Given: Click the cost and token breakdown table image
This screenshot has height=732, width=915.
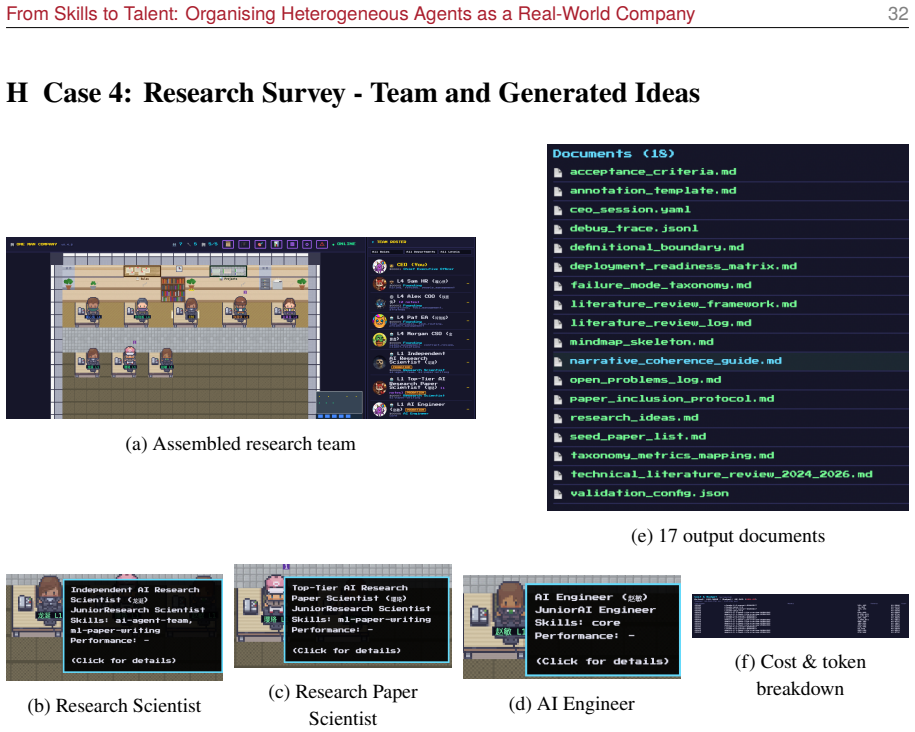Looking at the screenshot, I should (x=800, y=615).
